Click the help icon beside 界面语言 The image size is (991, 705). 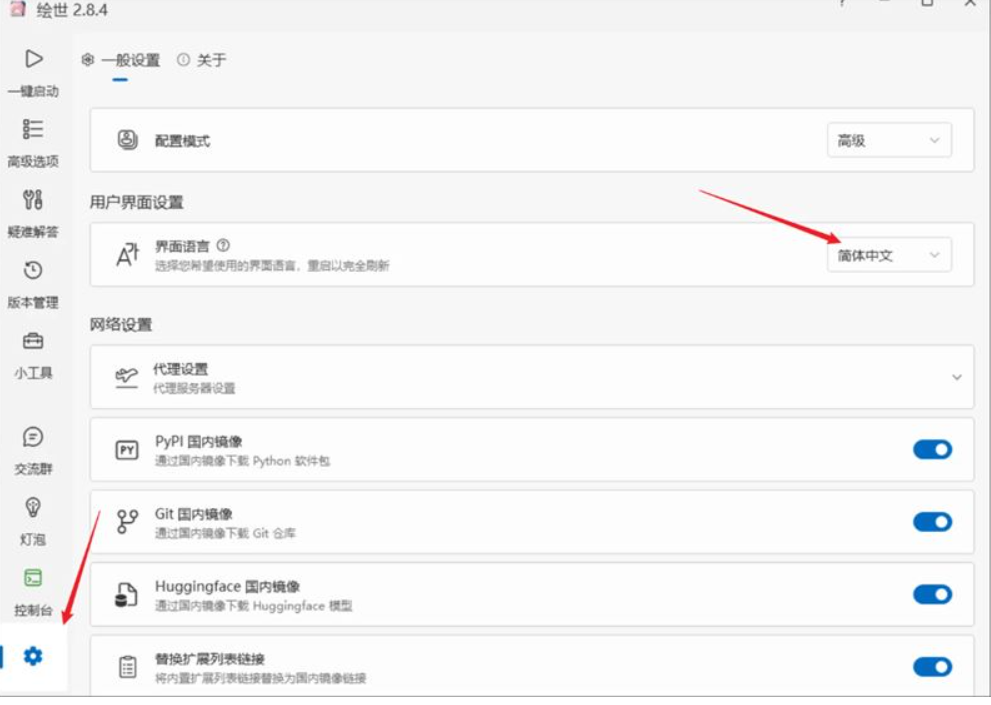tap(223, 245)
